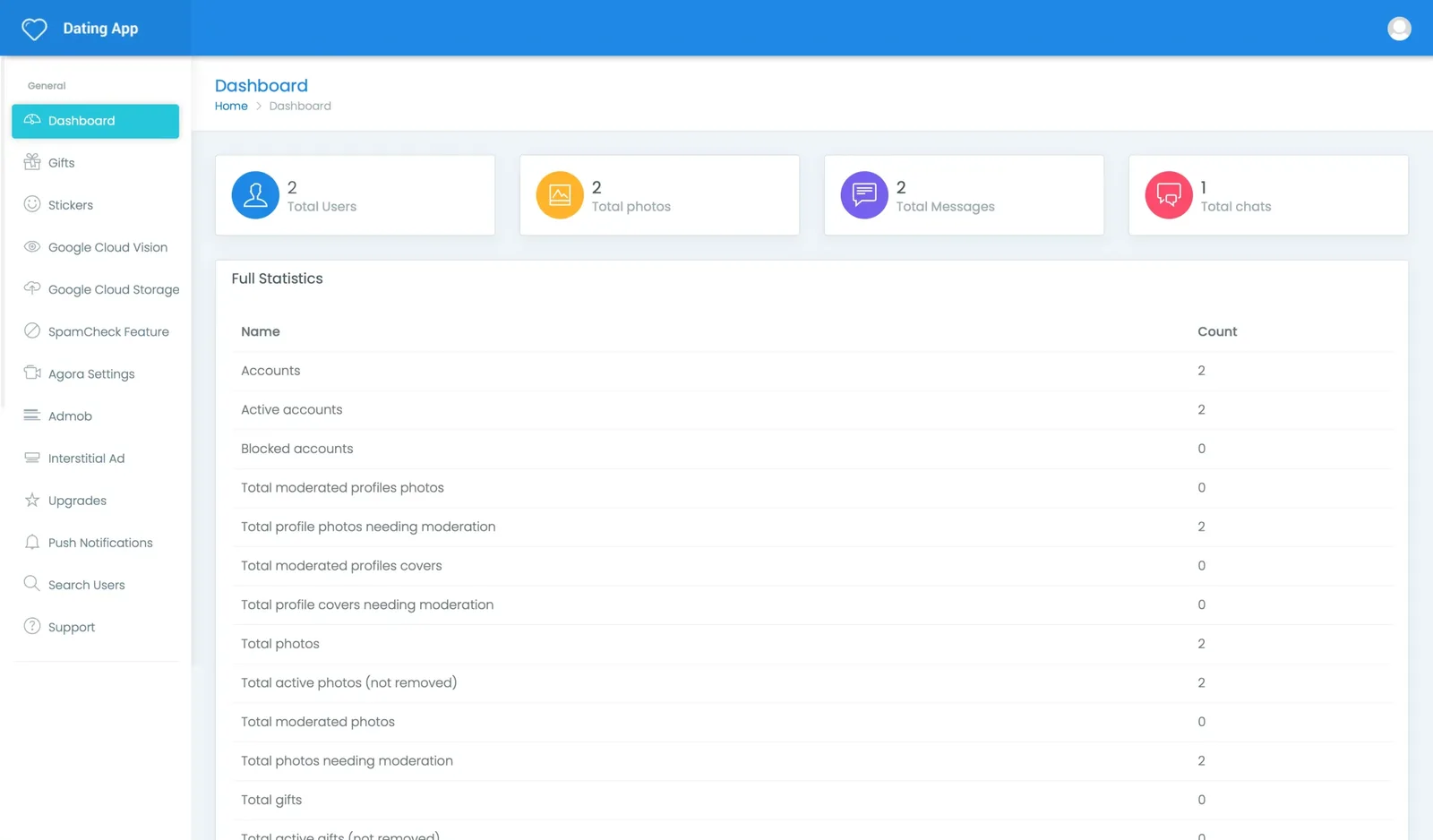Click the Home breadcrumb link

[x=231, y=106]
